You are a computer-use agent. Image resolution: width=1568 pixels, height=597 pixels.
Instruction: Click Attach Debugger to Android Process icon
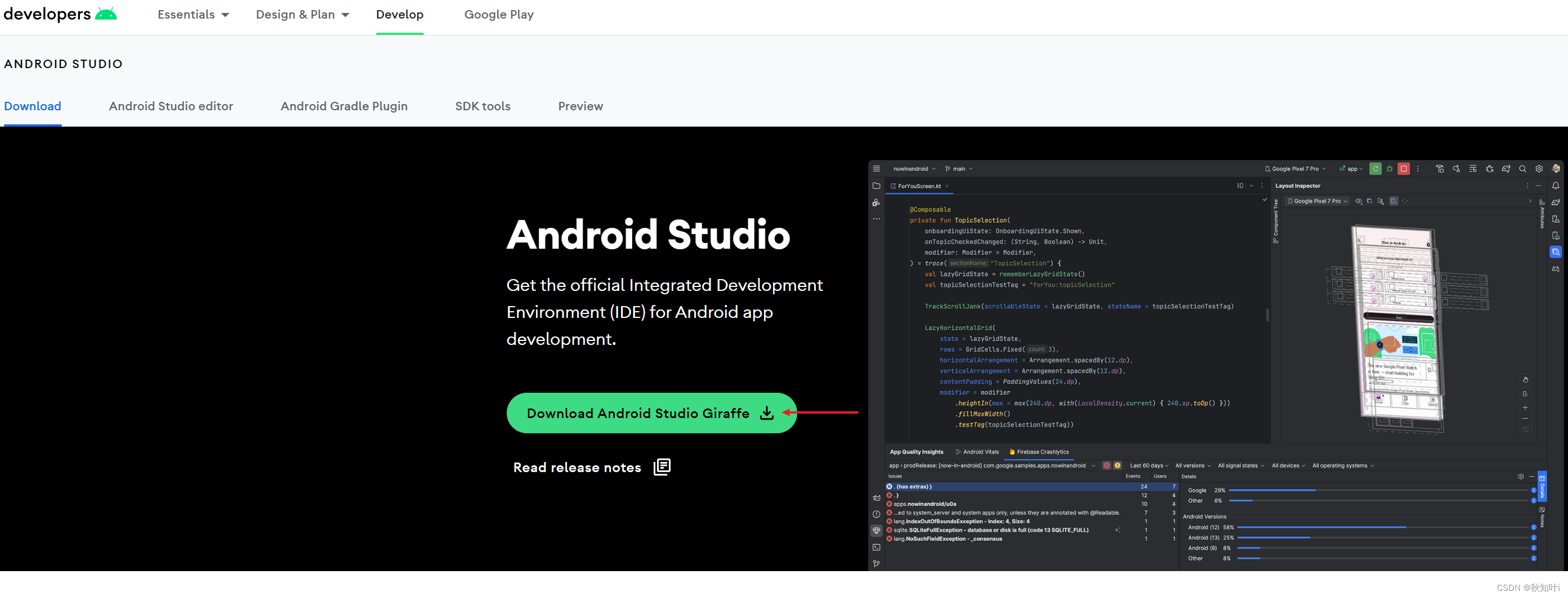tap(1490, 169)
